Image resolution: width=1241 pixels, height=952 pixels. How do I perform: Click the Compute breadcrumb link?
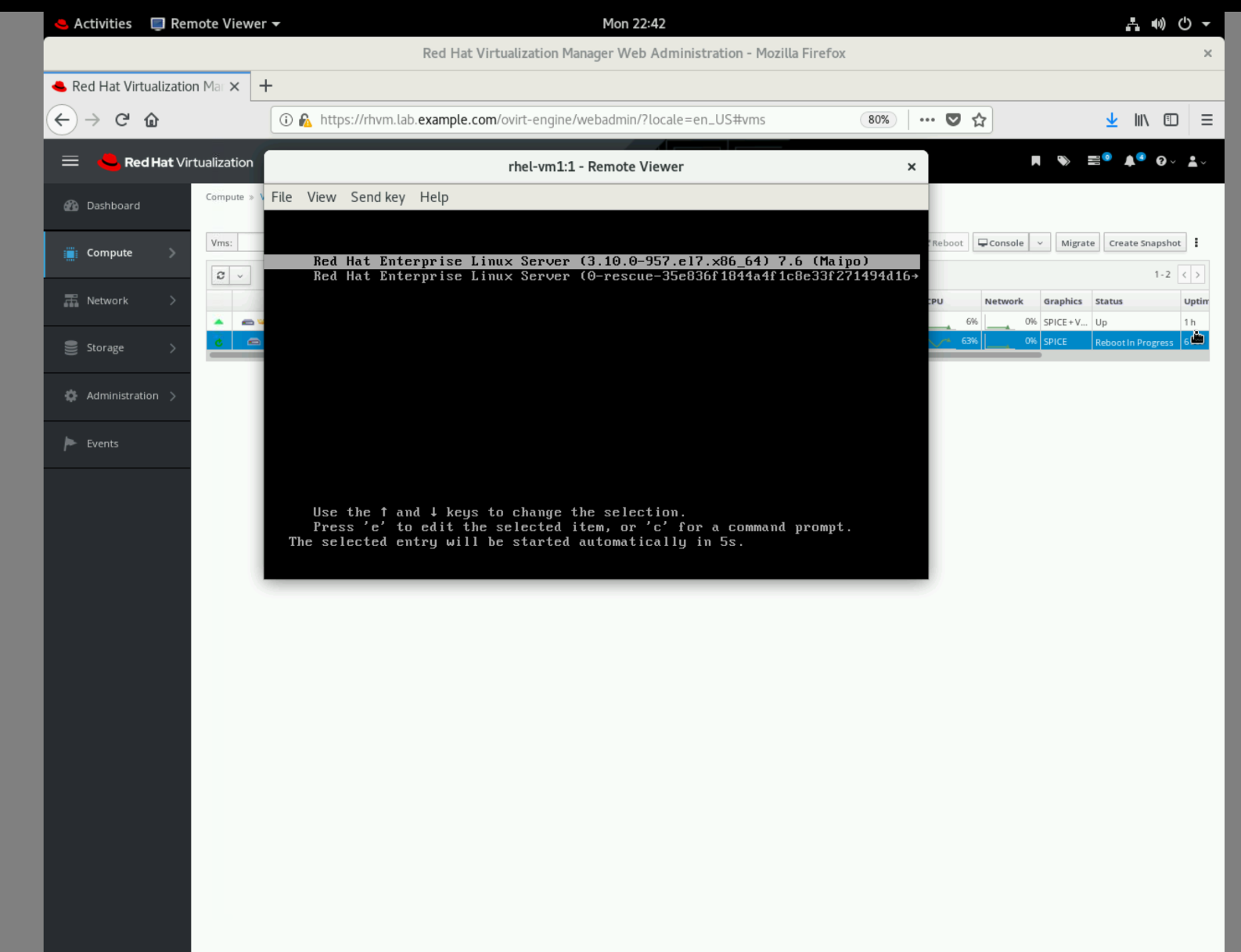point(225,197)
